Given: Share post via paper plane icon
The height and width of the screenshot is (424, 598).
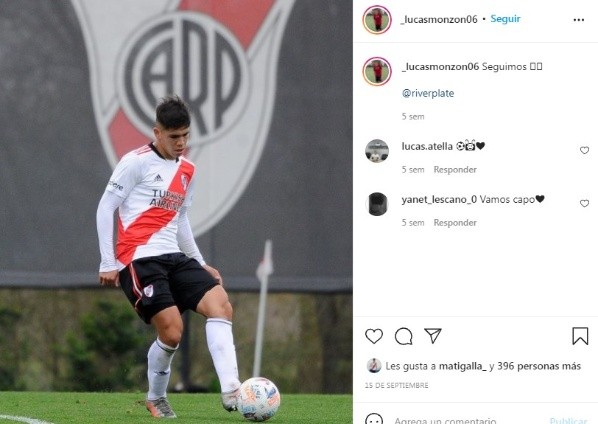Looking at the screenshot, I should (x=433, y=336).
